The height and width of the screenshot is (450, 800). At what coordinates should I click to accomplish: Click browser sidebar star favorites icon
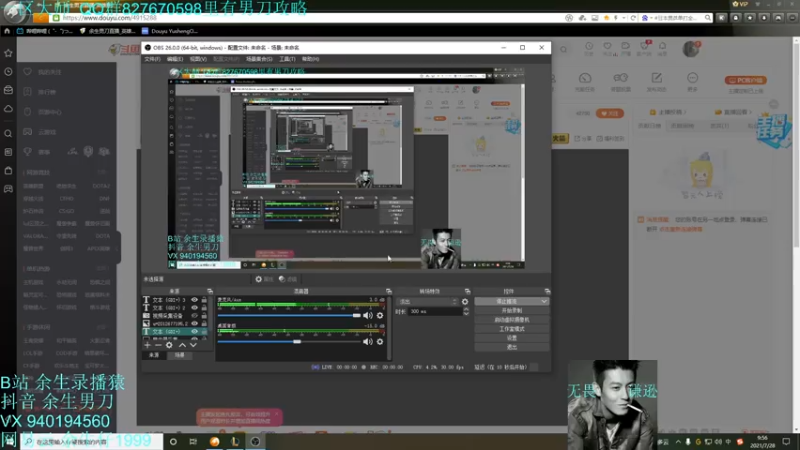(8, 53)
